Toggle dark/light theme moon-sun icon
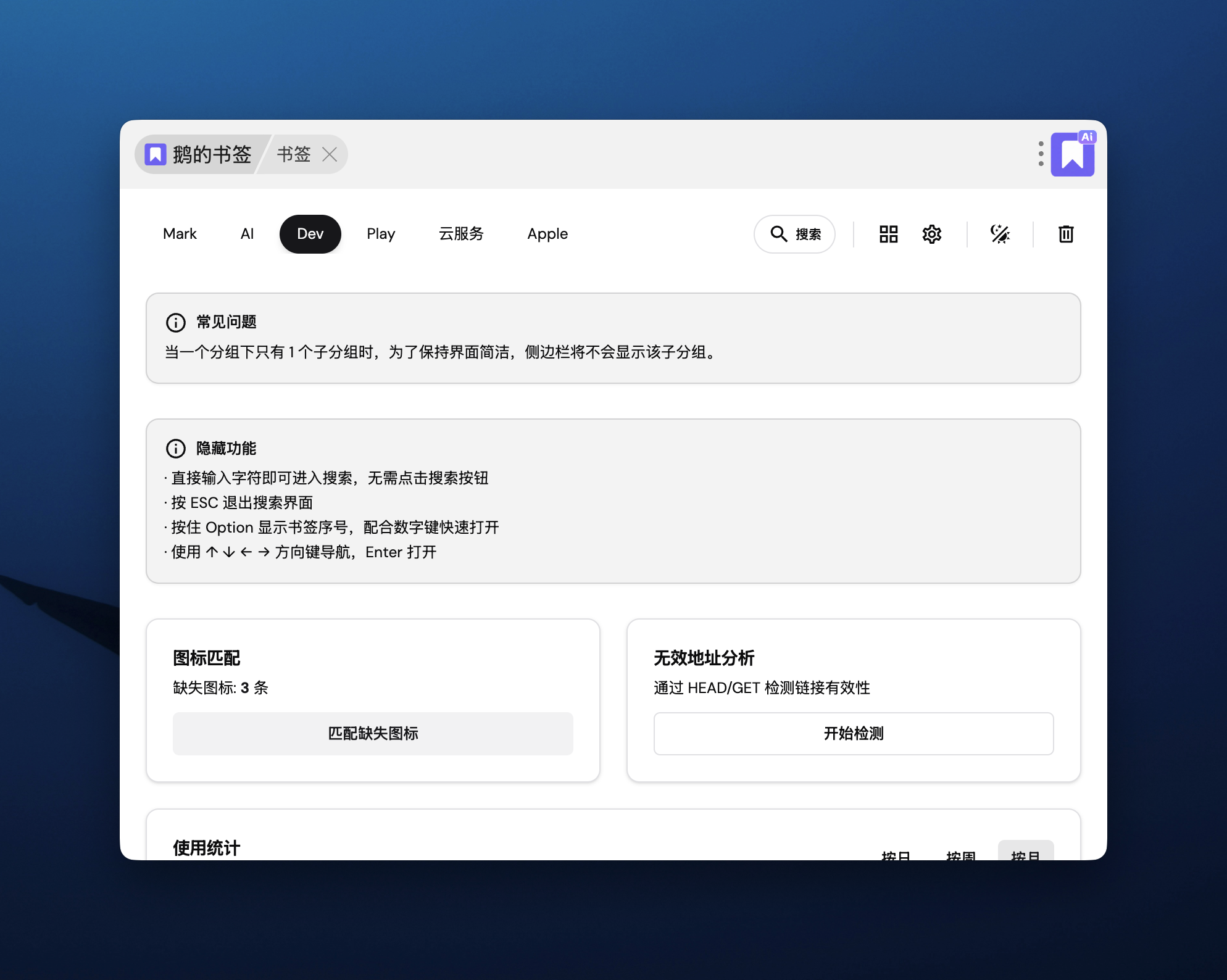This screenshot has width=1227, height=980. 999,234
